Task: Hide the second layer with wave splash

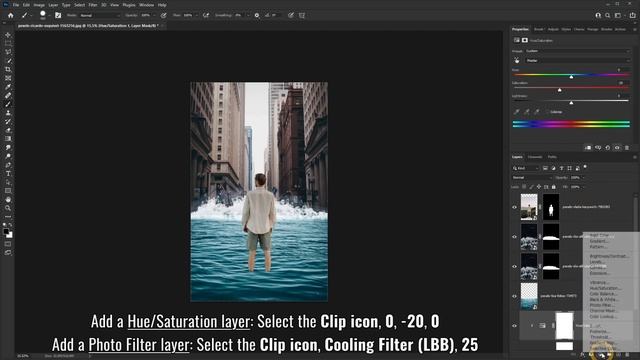Action: pyautogui.click(x=514, y=237)
